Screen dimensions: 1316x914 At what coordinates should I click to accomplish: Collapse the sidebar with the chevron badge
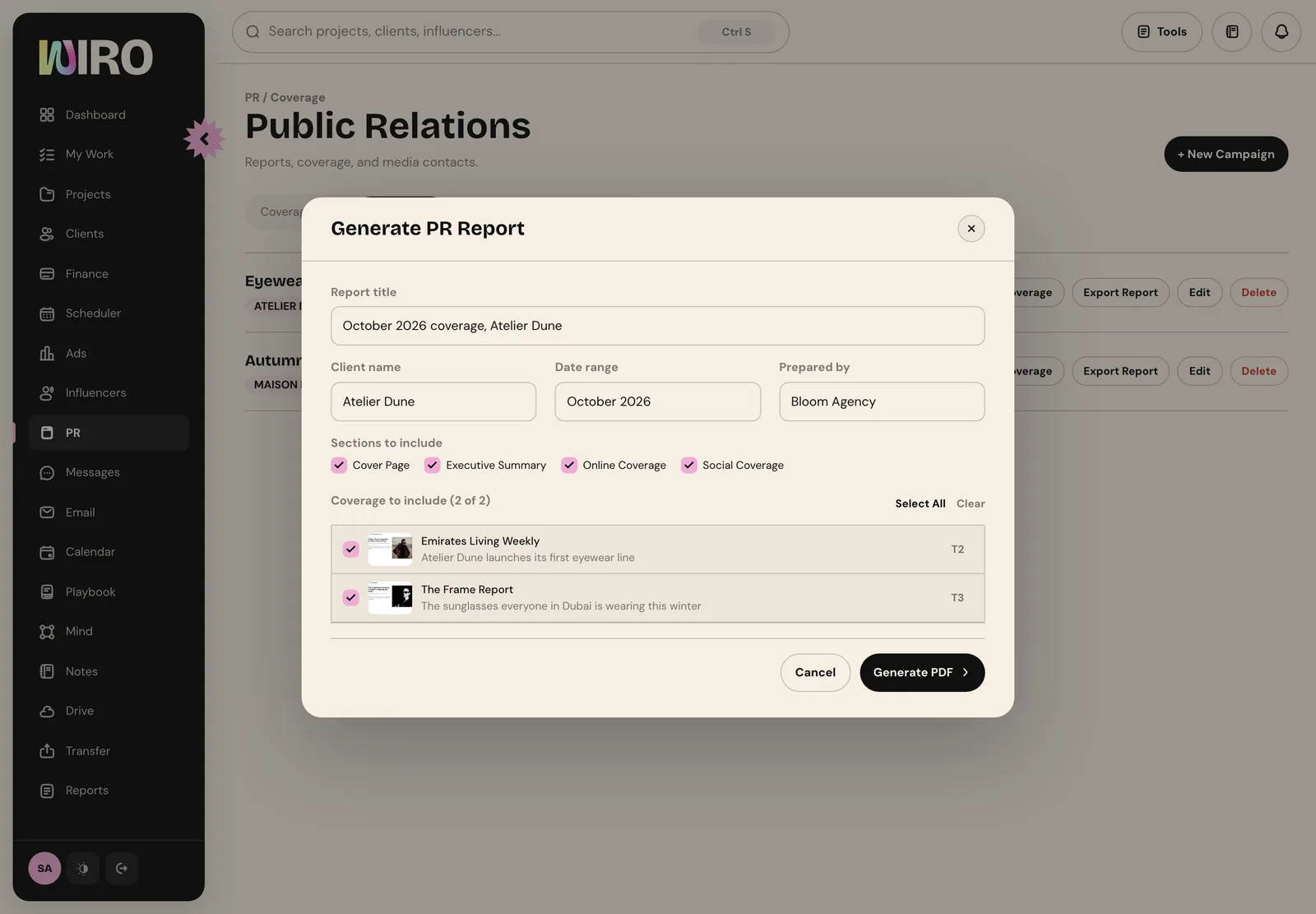[x=204, y=139]
